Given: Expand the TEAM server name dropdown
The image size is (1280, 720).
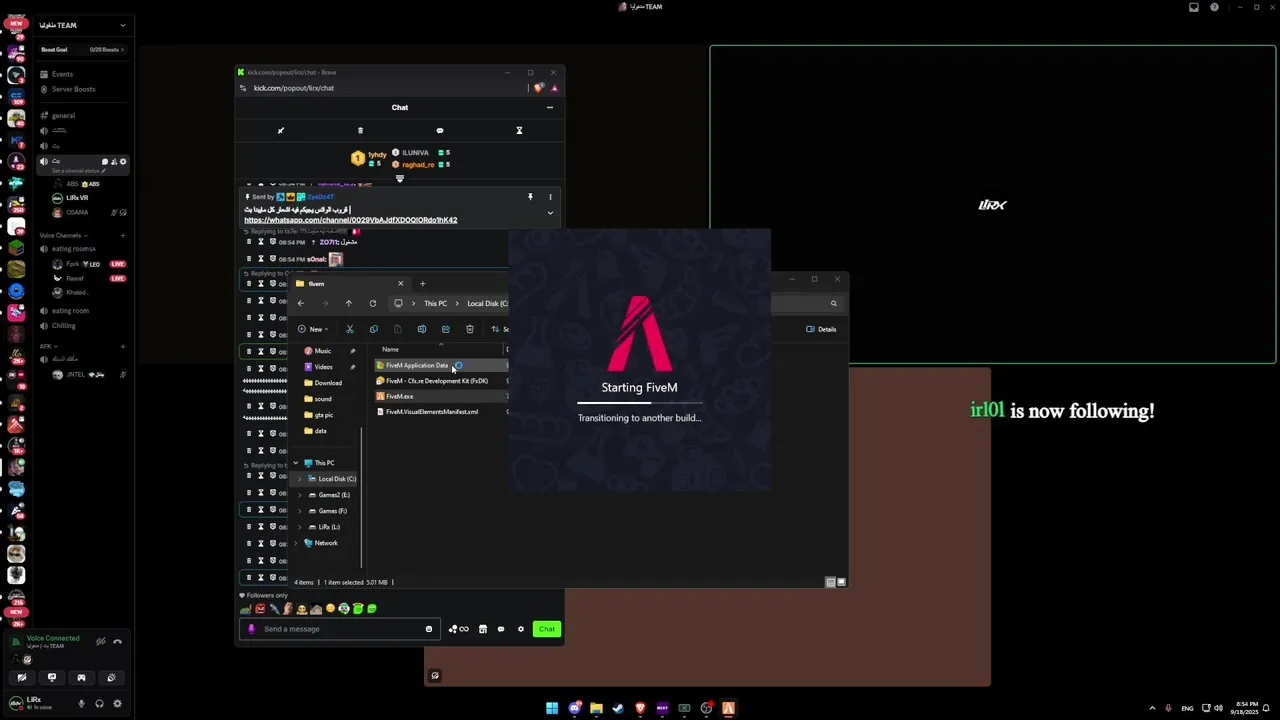Looking at the screenshot, I should [122, 25].
